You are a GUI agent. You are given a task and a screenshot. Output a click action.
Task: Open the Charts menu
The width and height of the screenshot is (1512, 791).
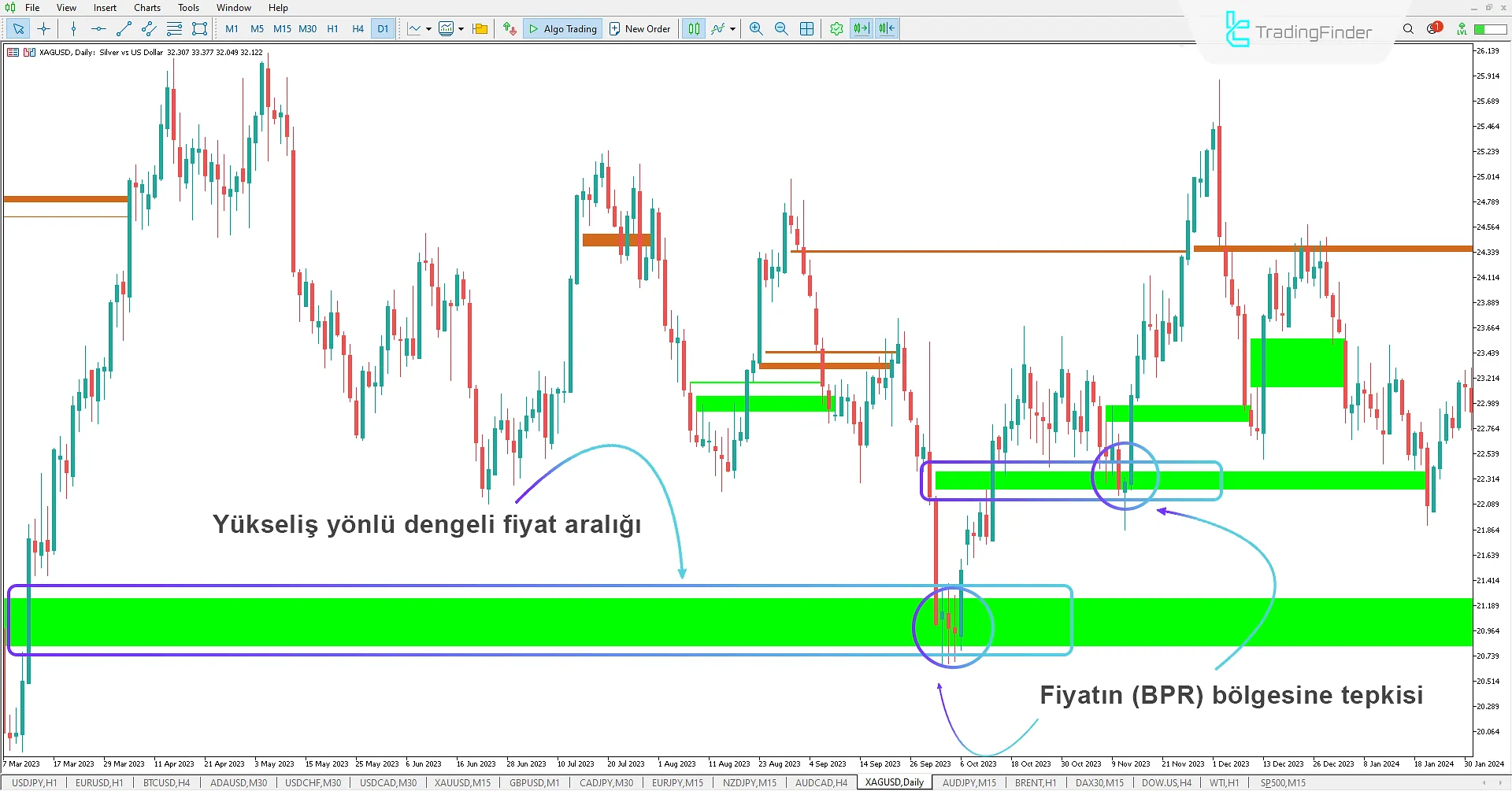pyautogui.click(x=146, y=8)
